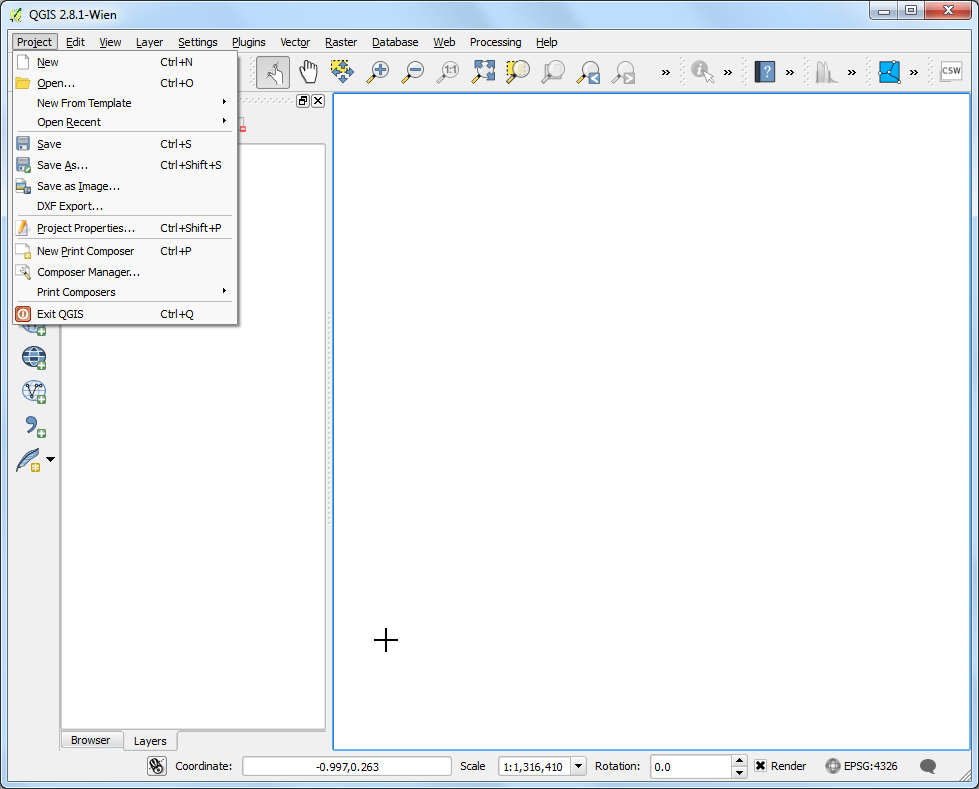
Task: Decrease rotation with the down arrow
Action: (x=739, y=772)
